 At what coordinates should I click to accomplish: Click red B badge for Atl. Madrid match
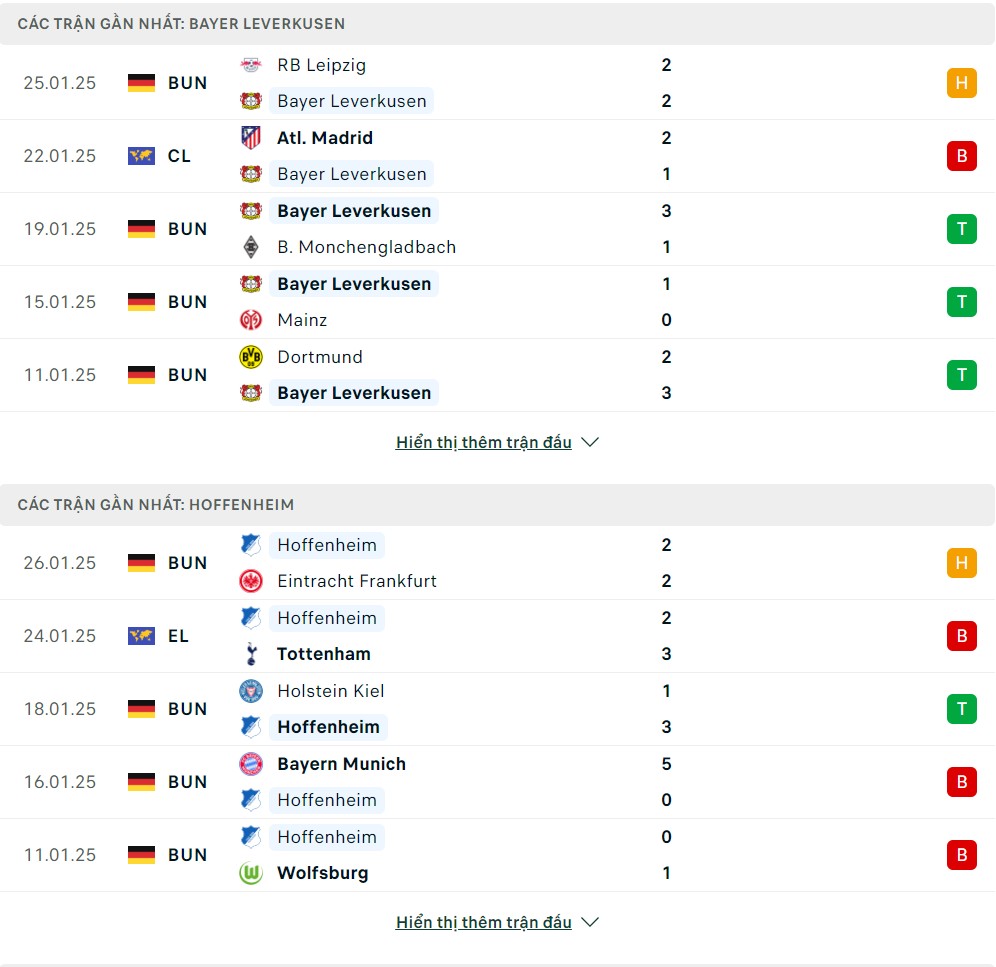point(962,156)
